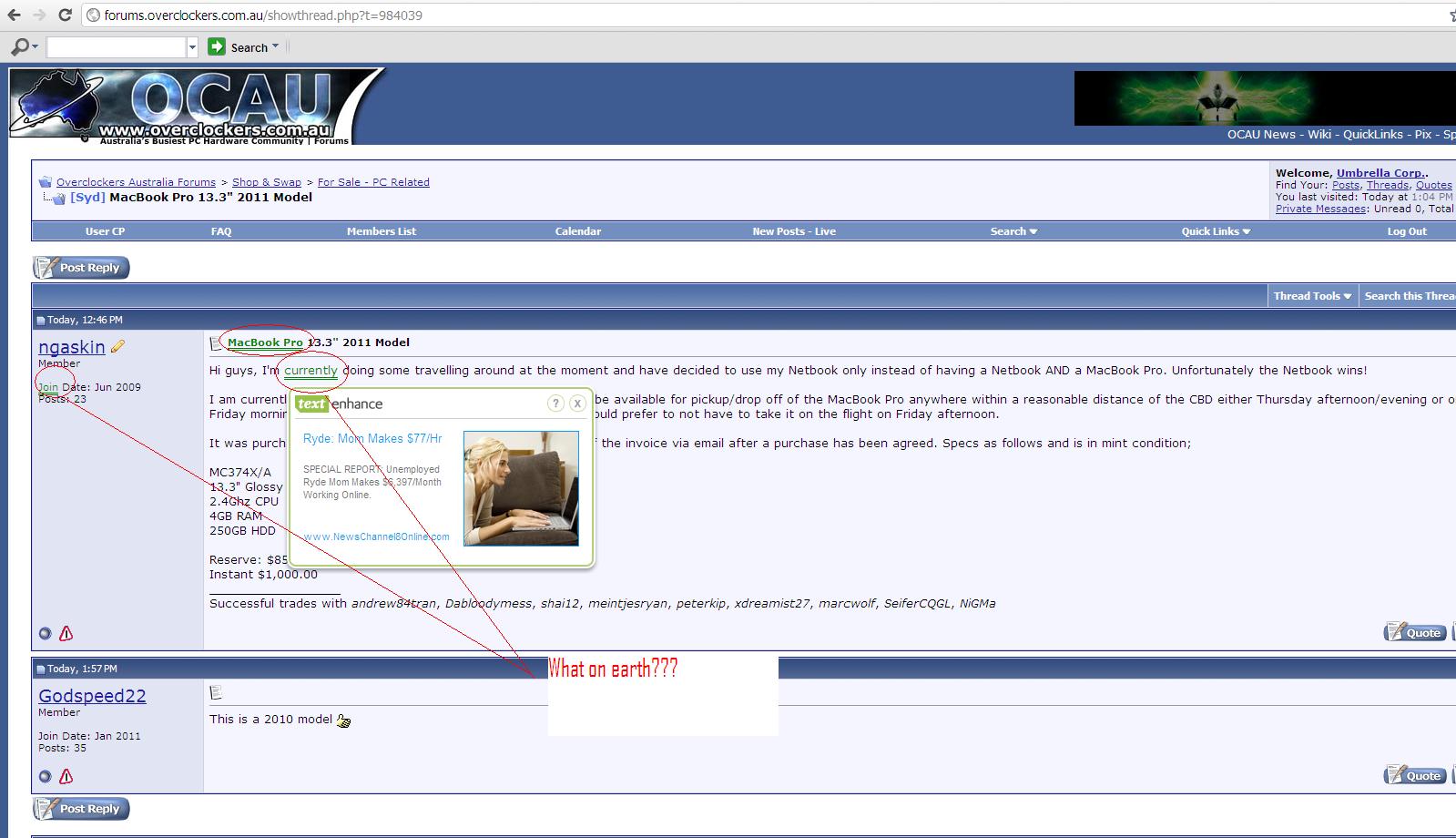The height and width of the screenshot is (838, 1456).
Task: Expand the Search navbar dropdown
Action: 1013,231
